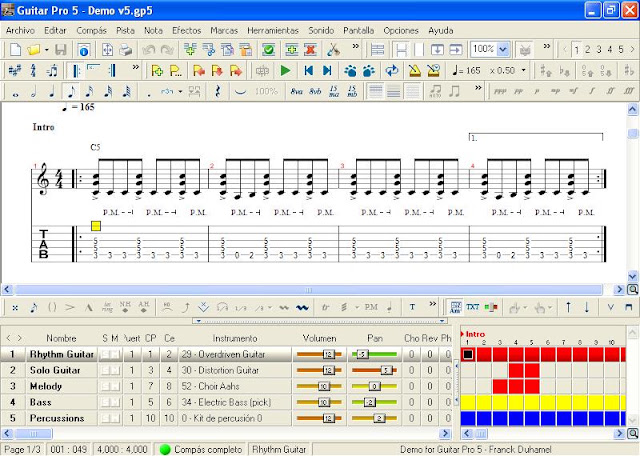Select sixteenth note duration
Image resolution: width=640 pixels, height=456 pixels.
[89, 92]
